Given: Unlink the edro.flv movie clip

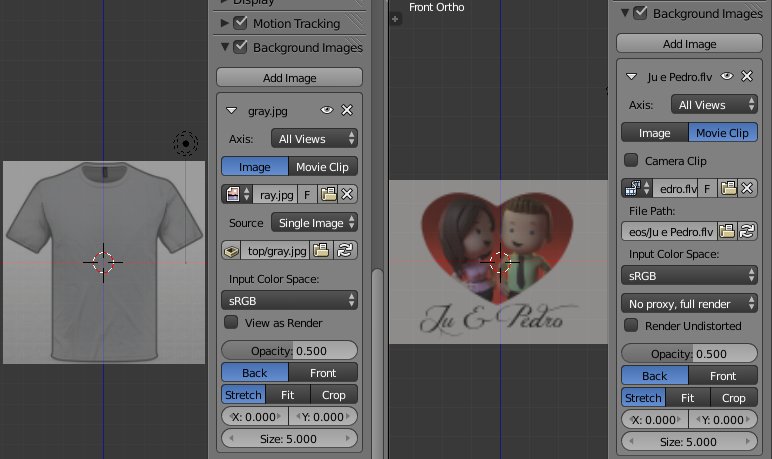Looking at the screenshot, I should [747, 189].
